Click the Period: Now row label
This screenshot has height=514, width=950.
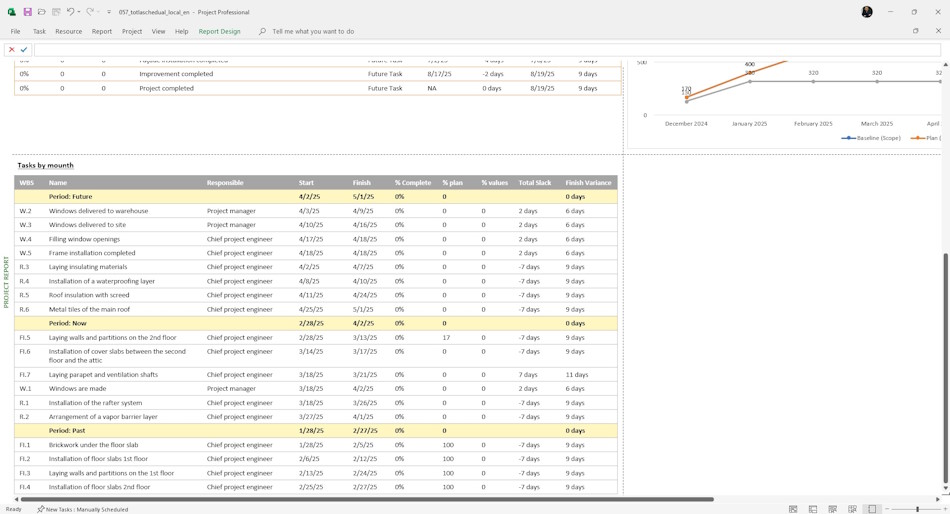coord(67,323)
